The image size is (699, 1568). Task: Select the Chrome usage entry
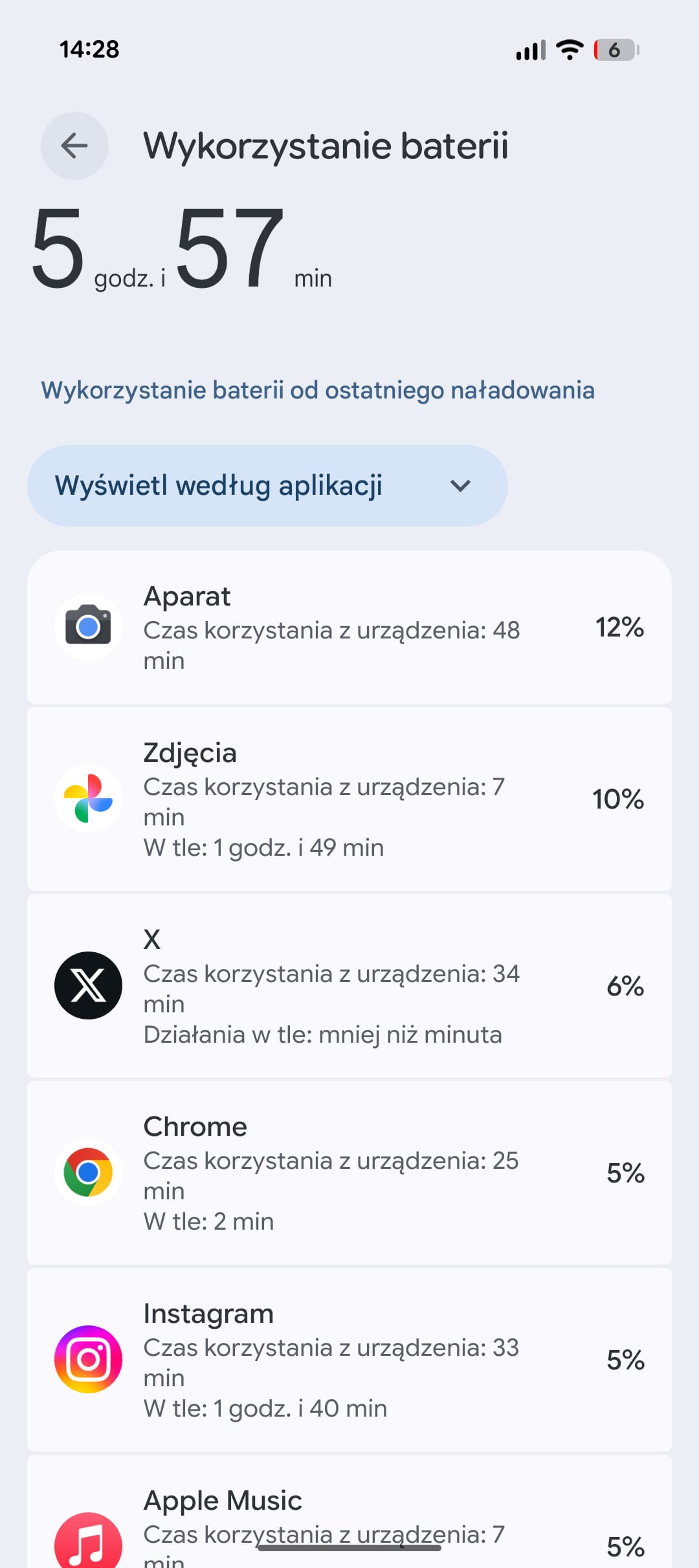349,1173
